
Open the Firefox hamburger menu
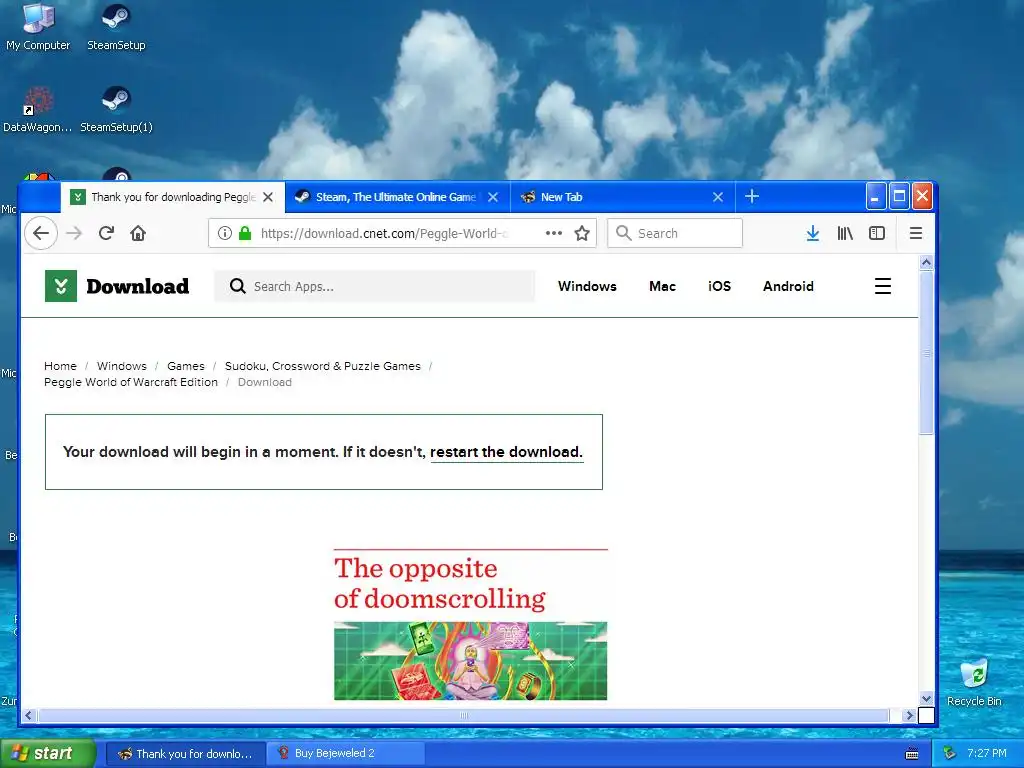tap(916, 233)
